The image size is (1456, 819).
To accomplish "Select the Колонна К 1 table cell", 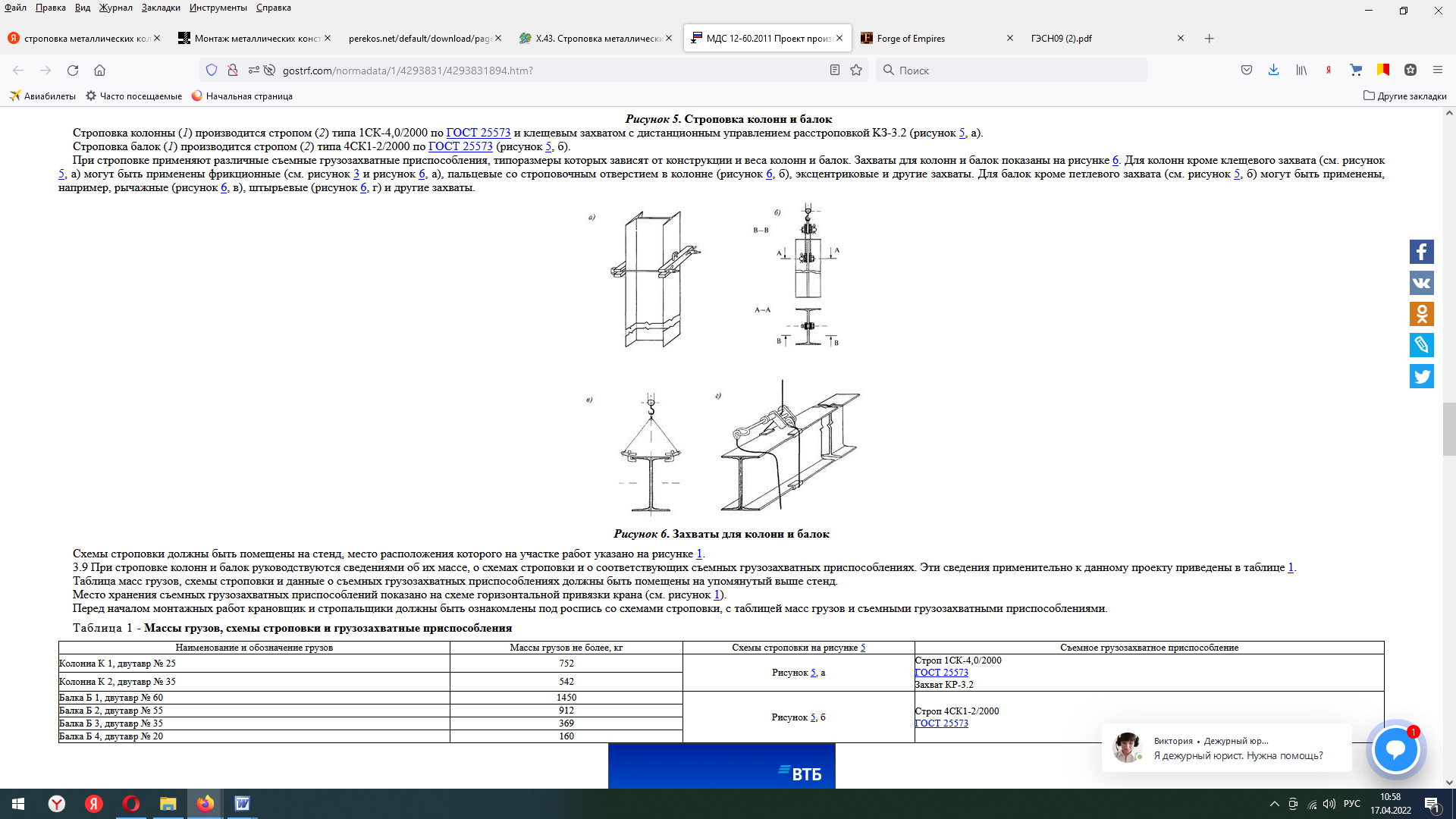I will (x=254, y=664).
